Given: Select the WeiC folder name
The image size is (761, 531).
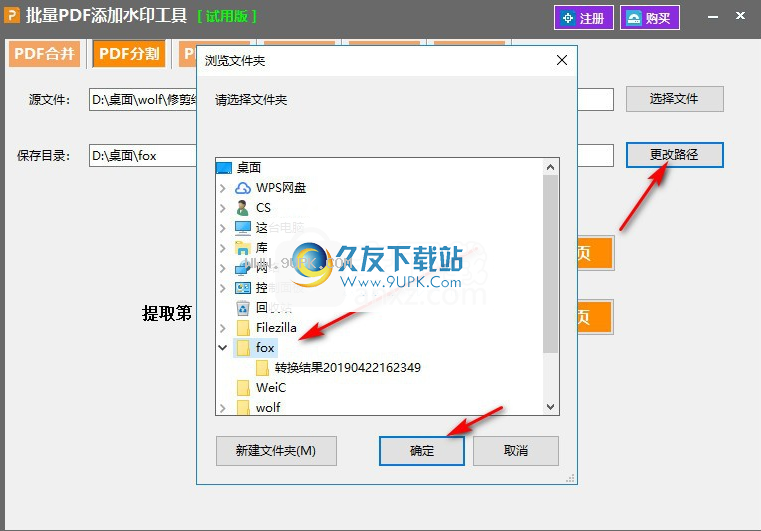Looking at the screenshot, I should pyautogui.click(x=271, y=387).
